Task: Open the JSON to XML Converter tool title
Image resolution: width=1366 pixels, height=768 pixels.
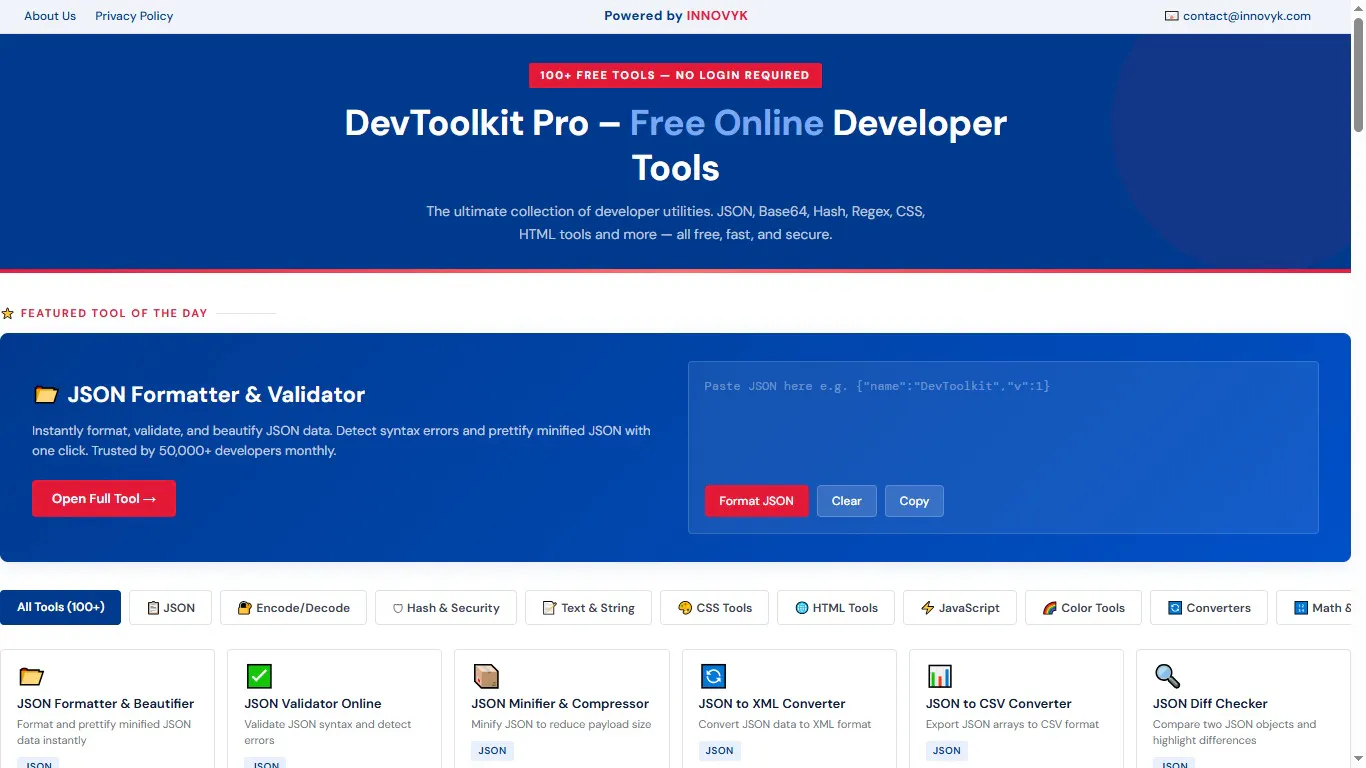Action: [772, 704]
